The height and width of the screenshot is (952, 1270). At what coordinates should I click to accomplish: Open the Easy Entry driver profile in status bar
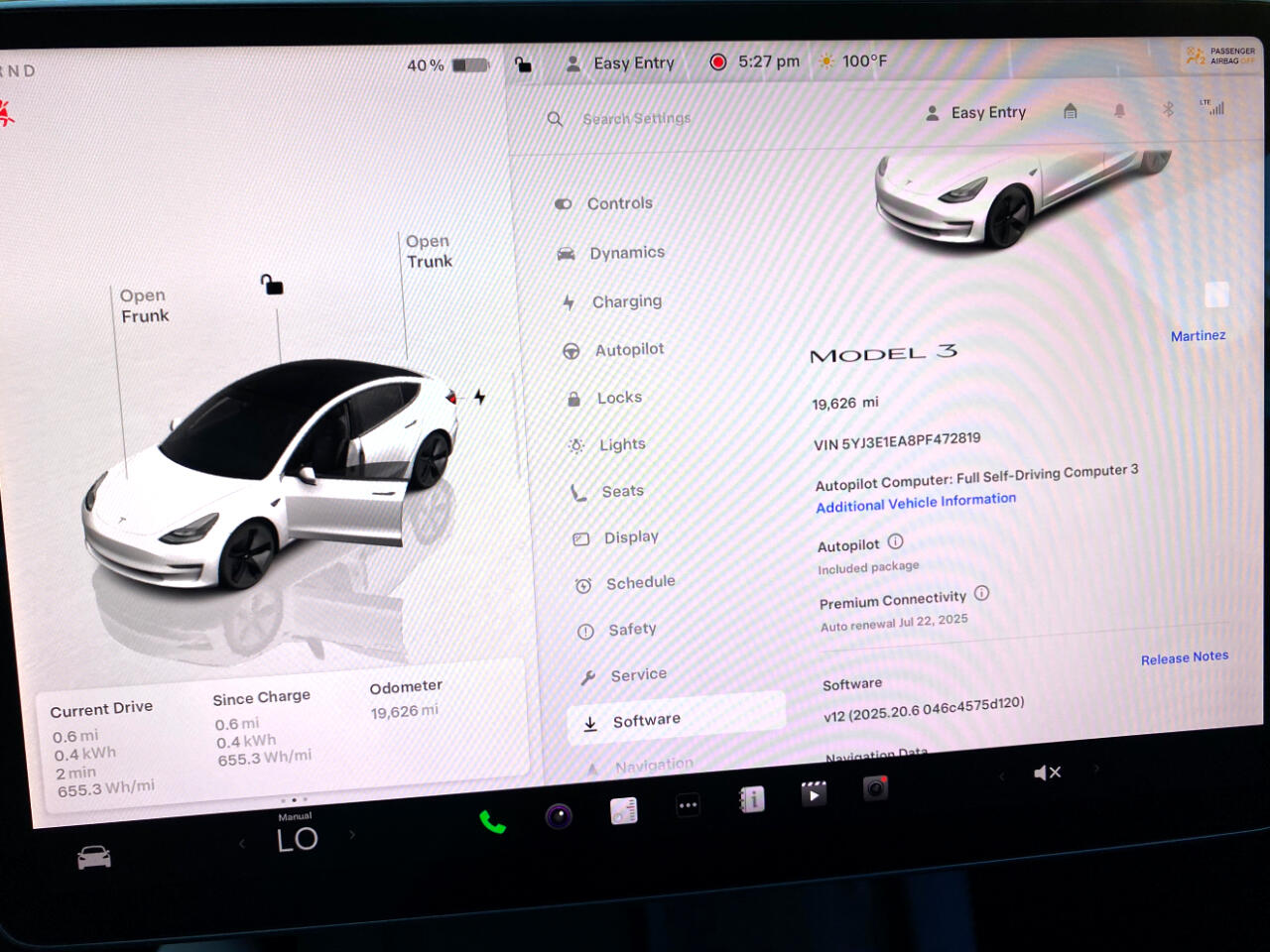620,63
